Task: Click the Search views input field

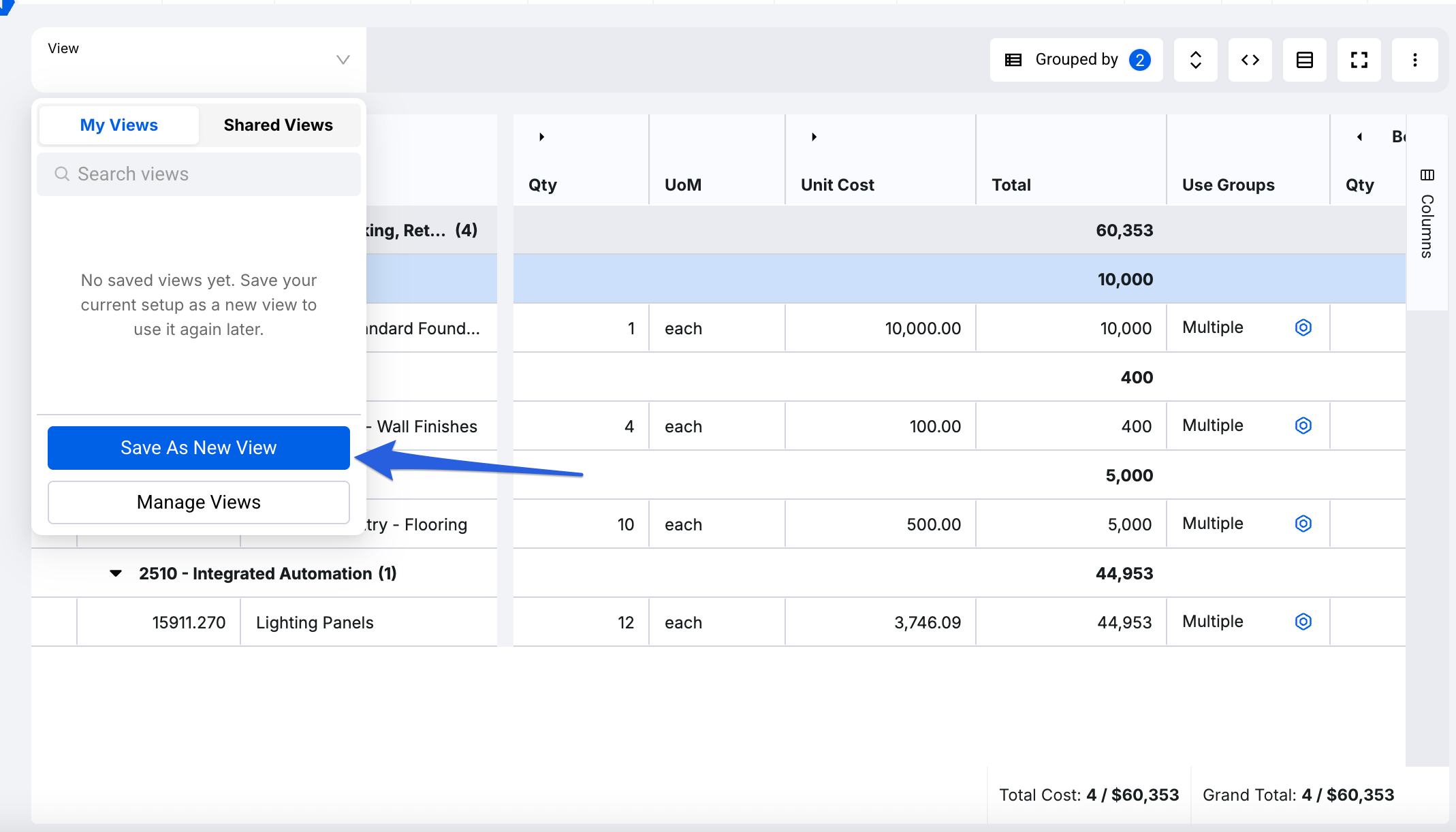Action: coord(198,174)
